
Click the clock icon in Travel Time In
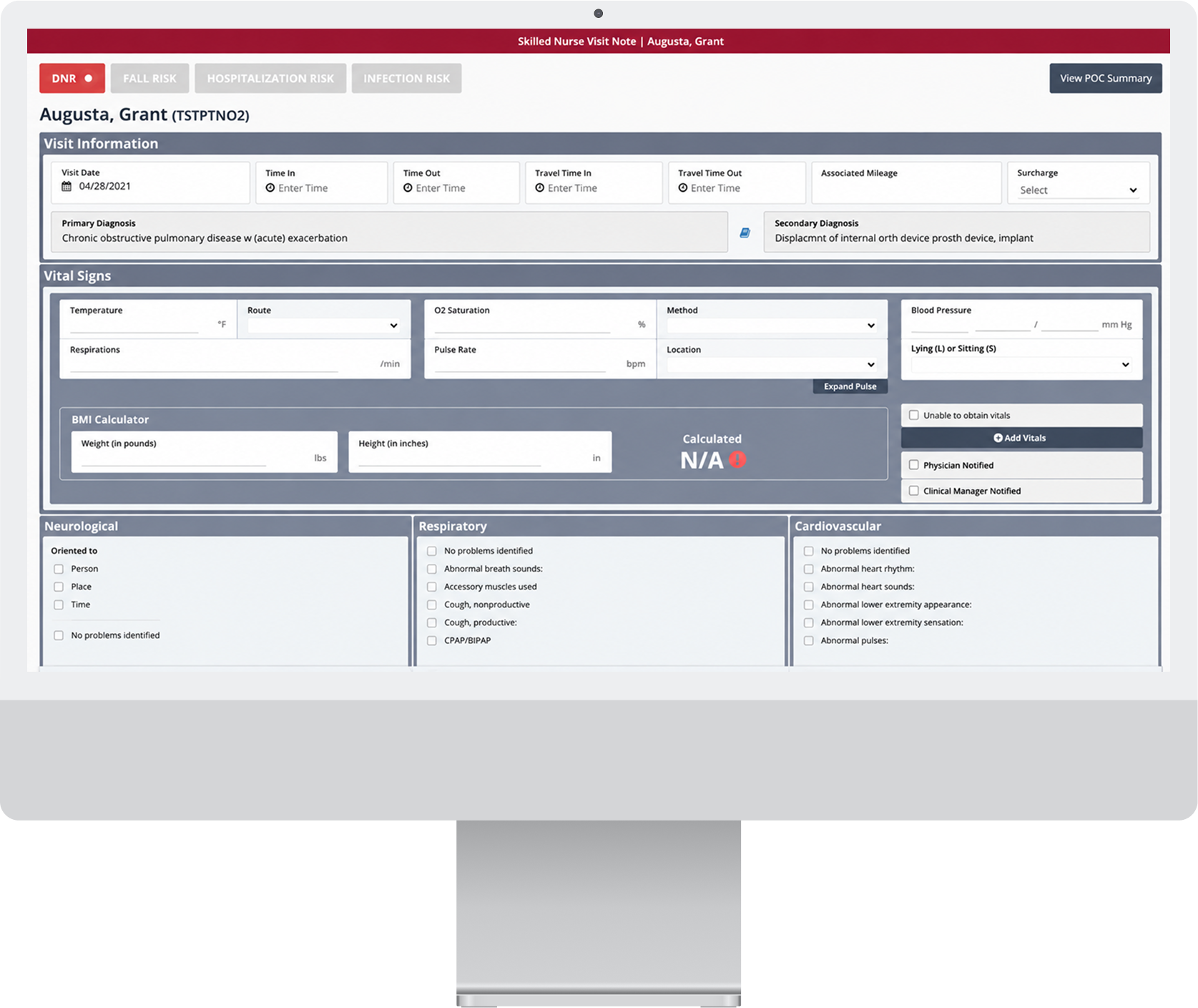coord(540,188)
